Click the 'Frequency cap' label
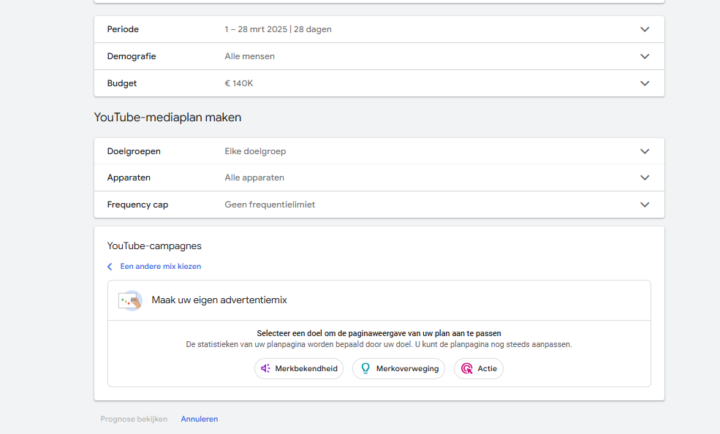Screen dimensions: 720x434 coord(138,205)
